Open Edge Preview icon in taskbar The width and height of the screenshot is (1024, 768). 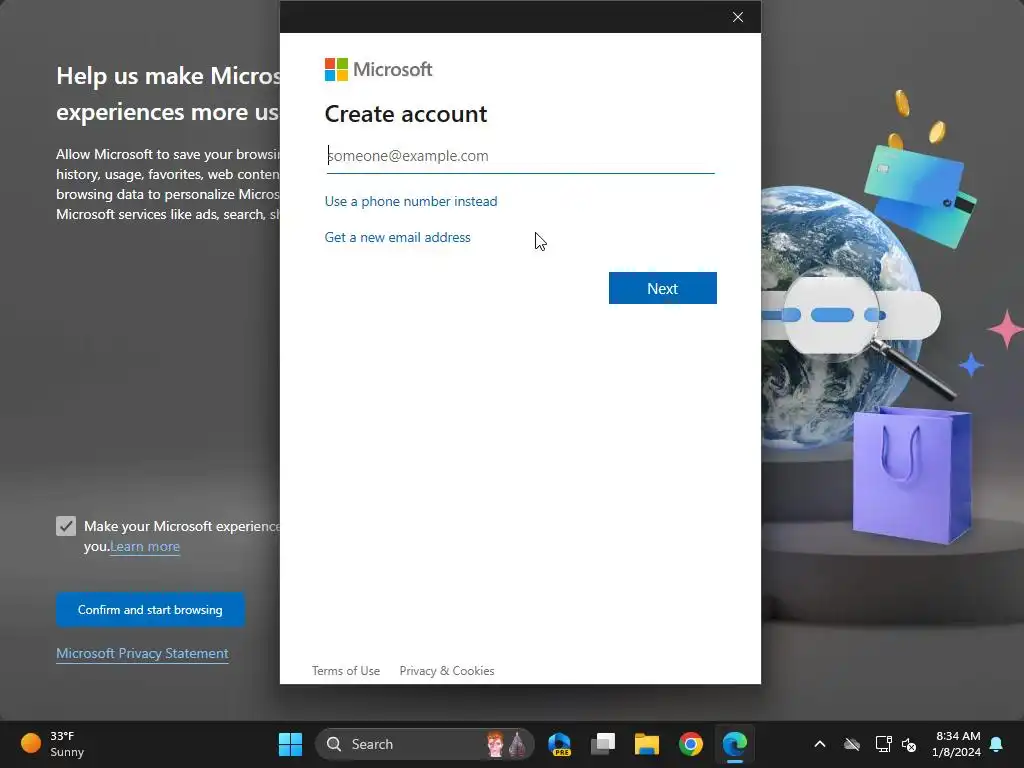560,744
